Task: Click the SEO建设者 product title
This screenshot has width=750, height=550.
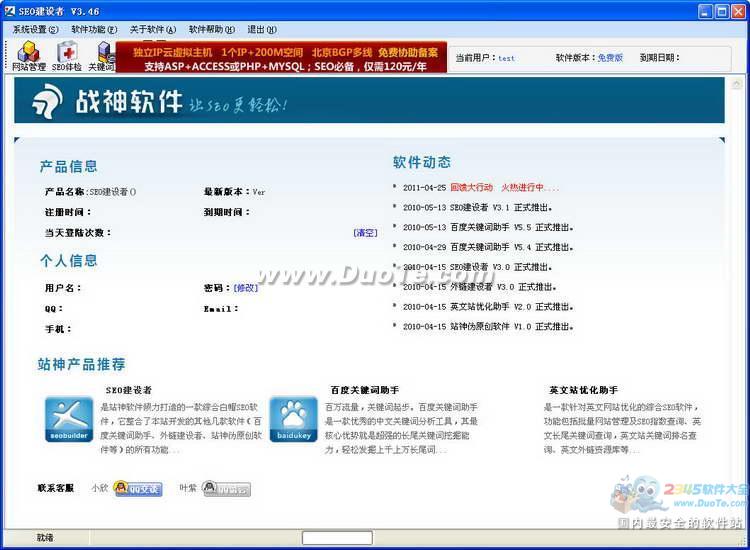Action: (129, 390)
